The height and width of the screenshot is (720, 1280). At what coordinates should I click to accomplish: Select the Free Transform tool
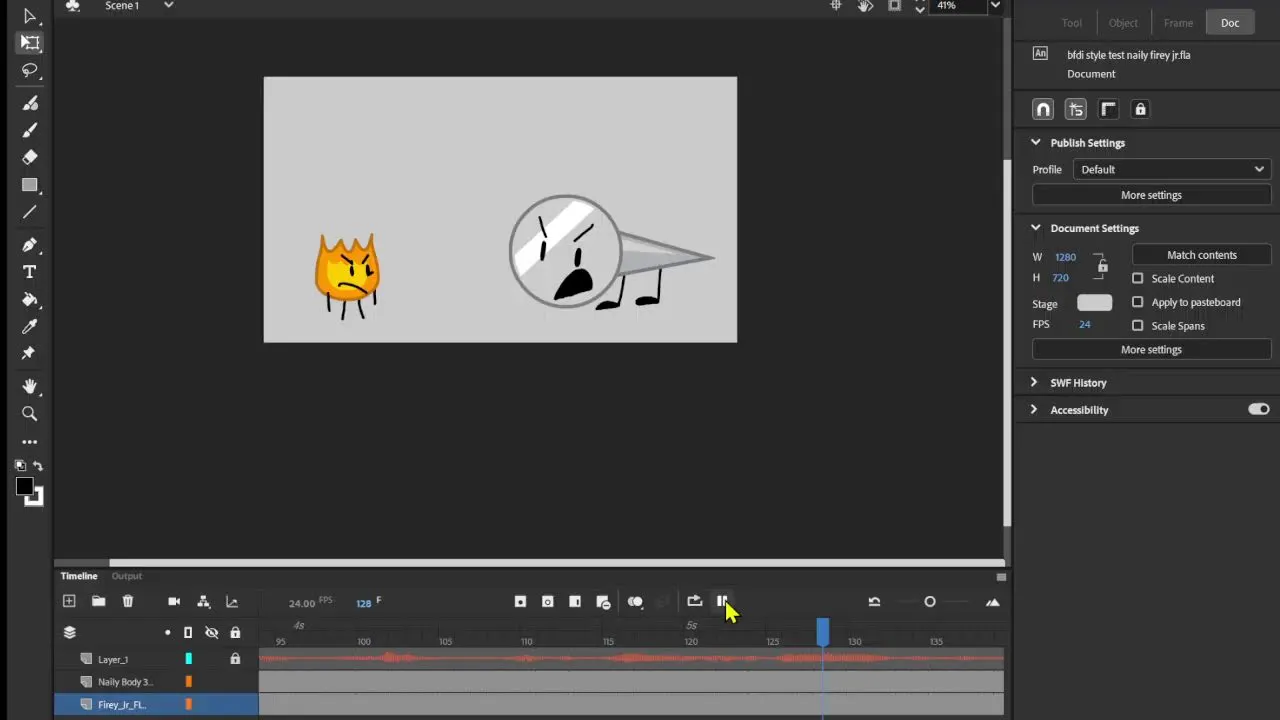point(30,43)
